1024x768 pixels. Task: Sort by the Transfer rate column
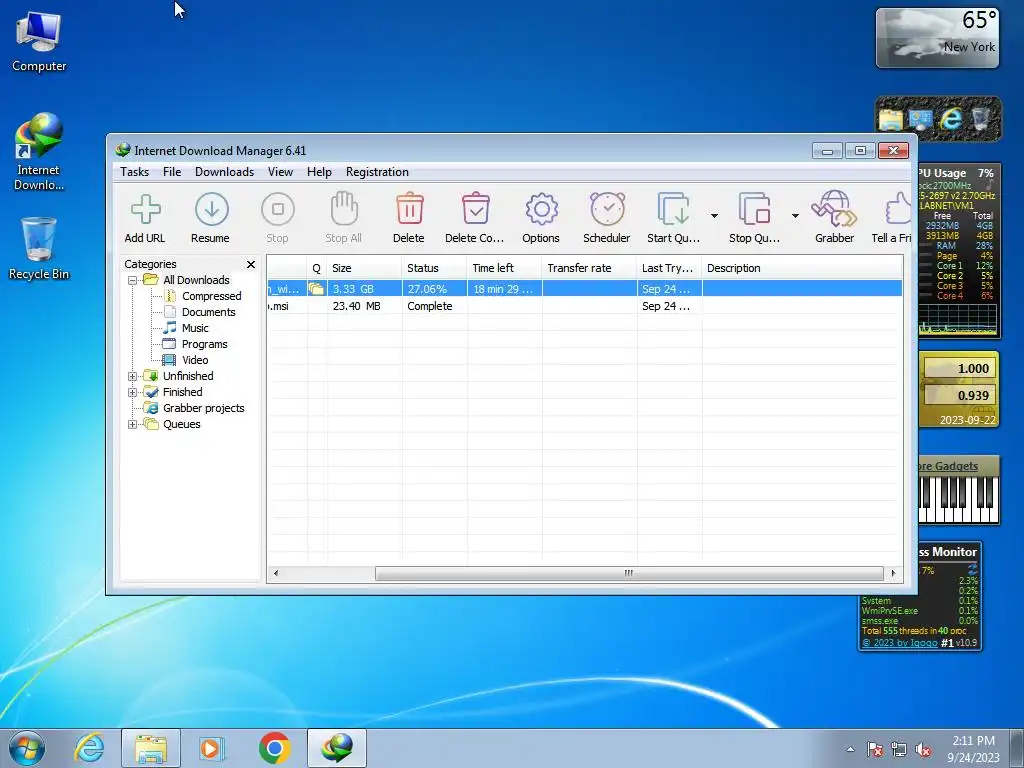point(589,268)
